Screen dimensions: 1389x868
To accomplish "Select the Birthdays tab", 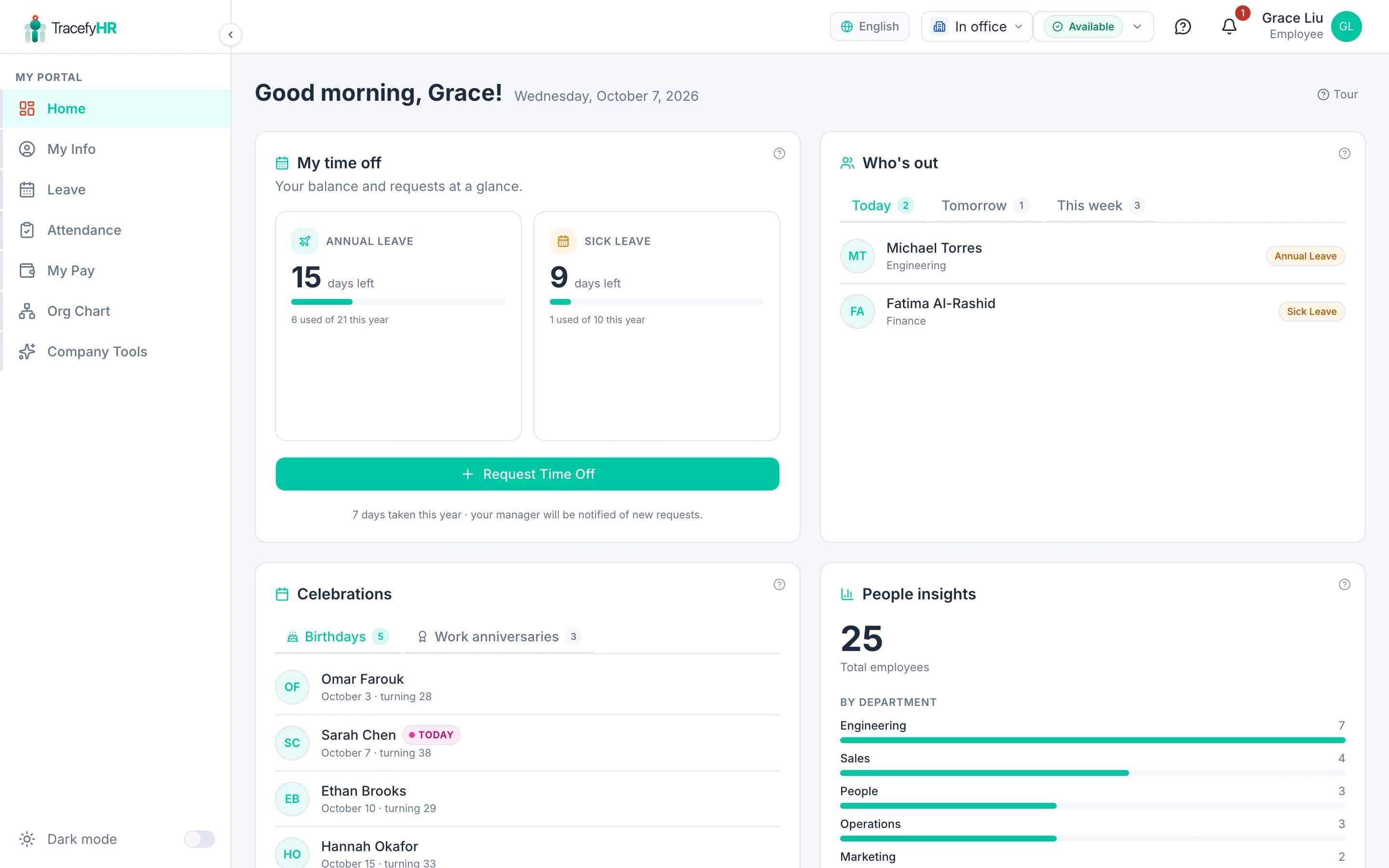I will 338,637.
